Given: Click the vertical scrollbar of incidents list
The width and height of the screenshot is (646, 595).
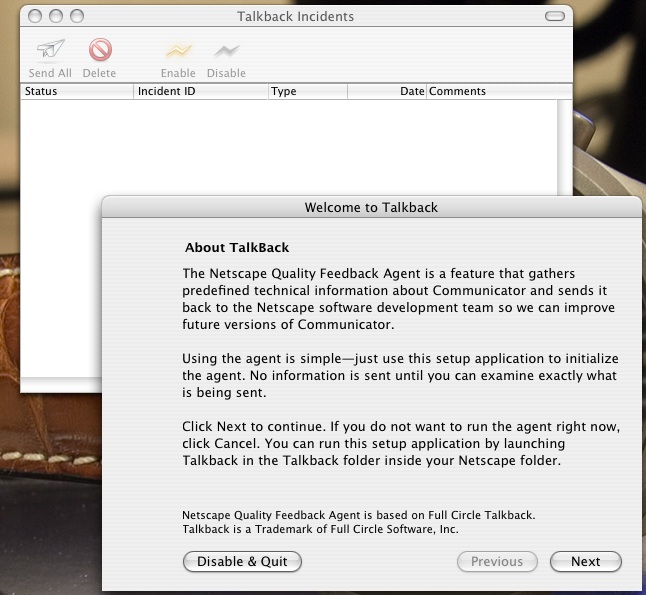Looking at the screenshot, I should [x=565, y=148].
